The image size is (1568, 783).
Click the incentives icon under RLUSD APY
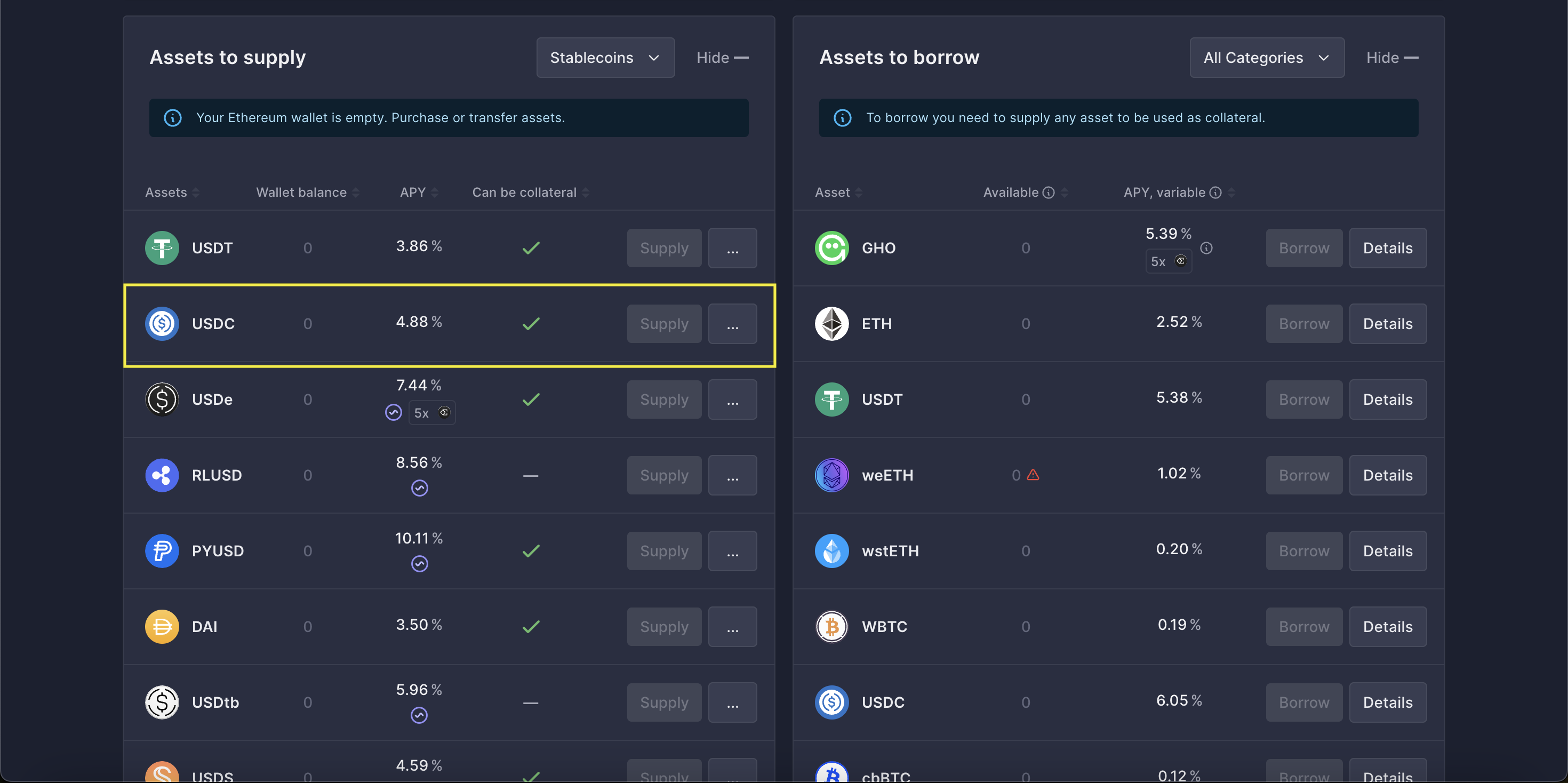419,489
